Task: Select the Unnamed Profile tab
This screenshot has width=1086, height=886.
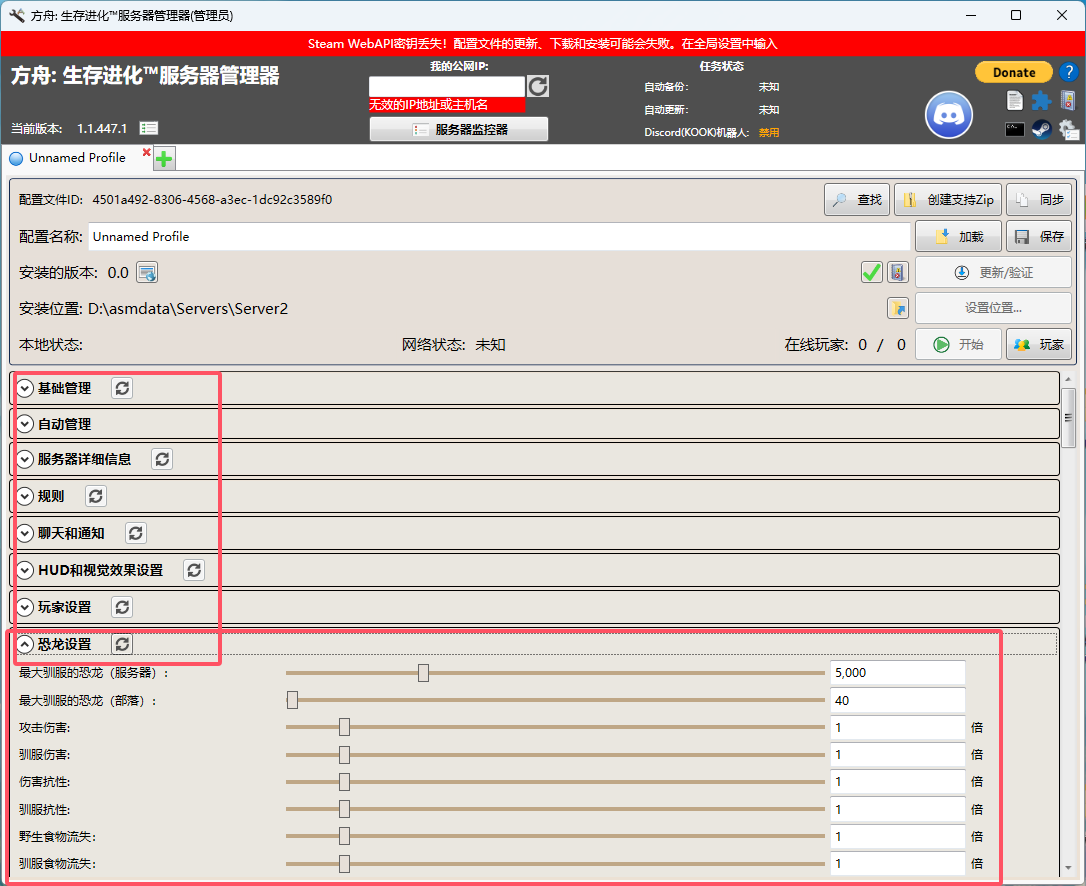Action: tap(77, 158)
